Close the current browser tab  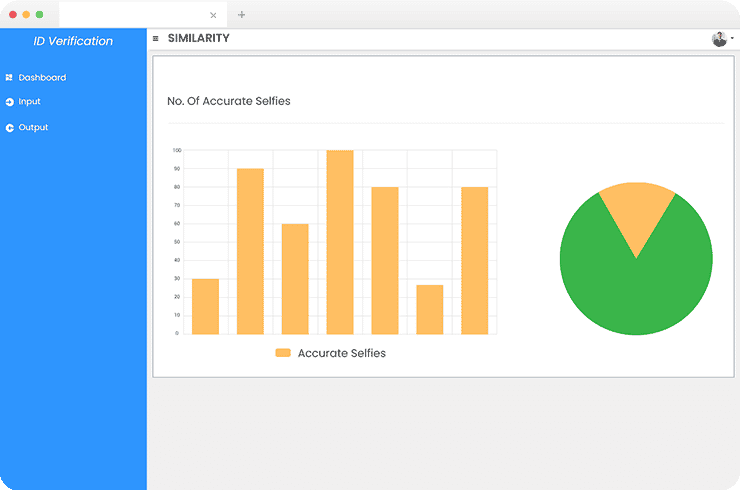[213, 15]
